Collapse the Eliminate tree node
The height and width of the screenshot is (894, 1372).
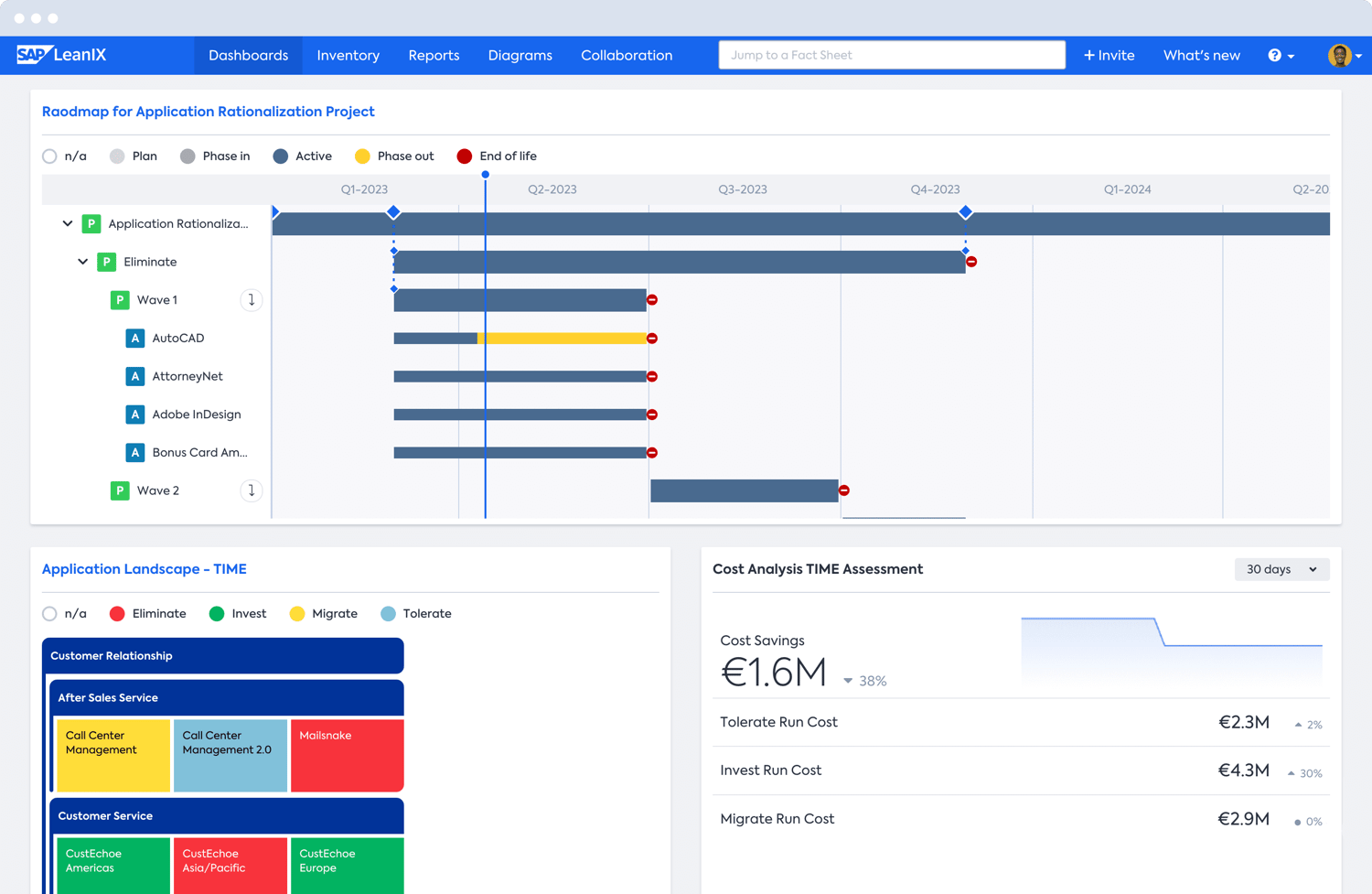coord(82,262)
